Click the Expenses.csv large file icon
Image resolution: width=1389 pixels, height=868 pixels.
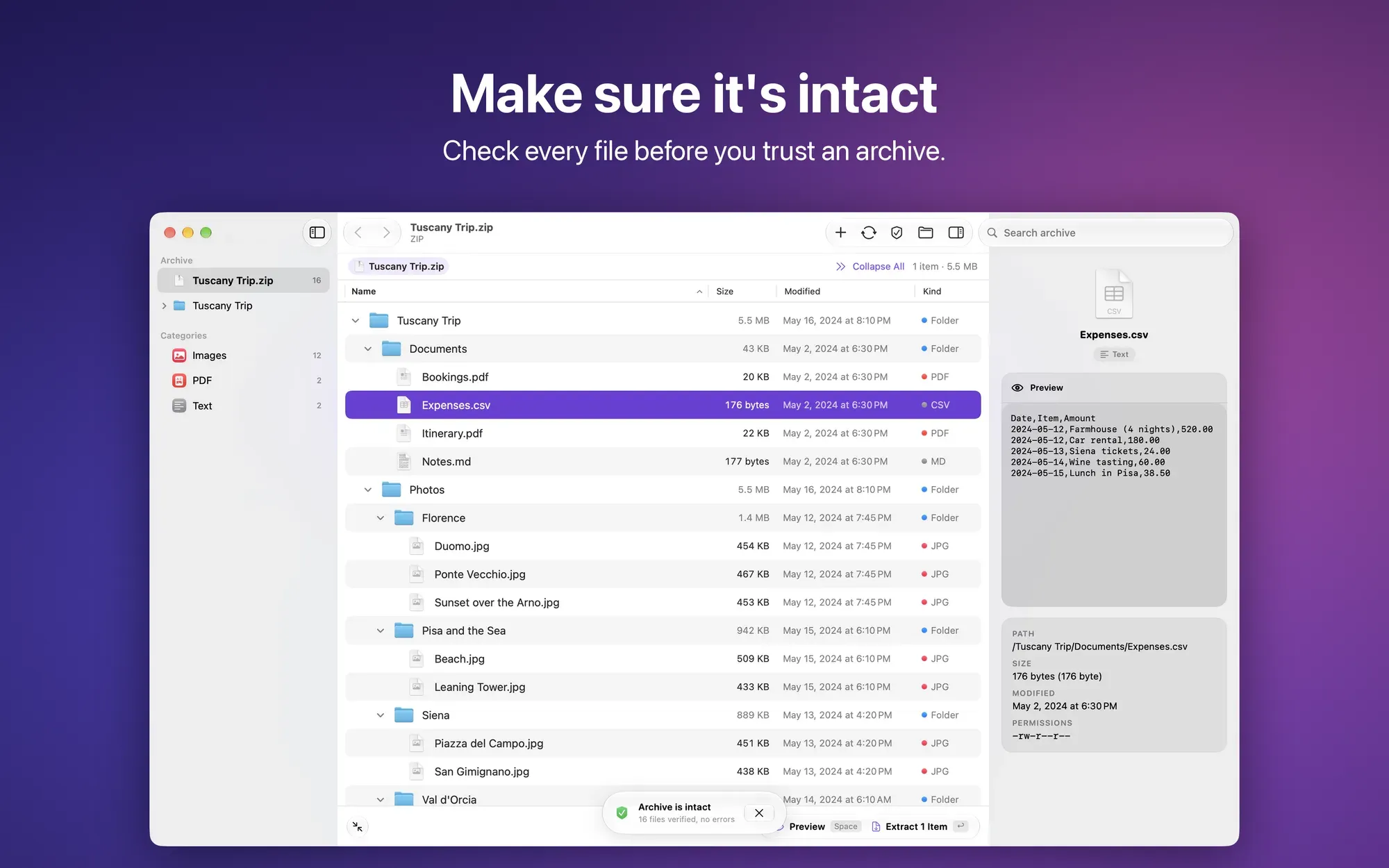point(1114,293)
